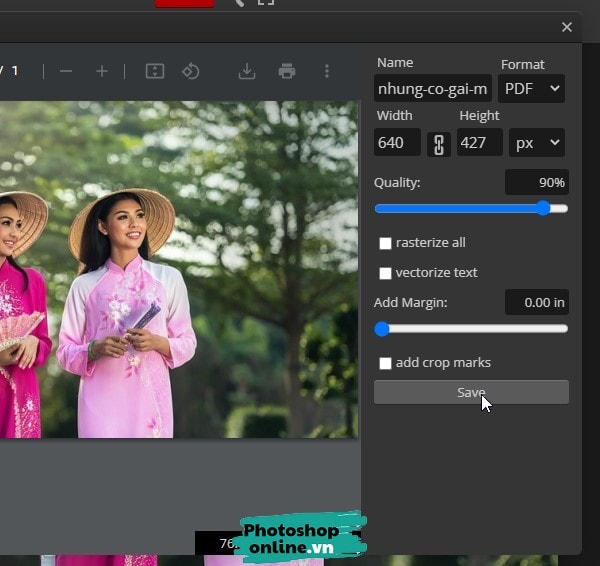The height and width of the screenshot is (566, 600).
Task: Click the download PDF icon
Action: pos(247,71)
